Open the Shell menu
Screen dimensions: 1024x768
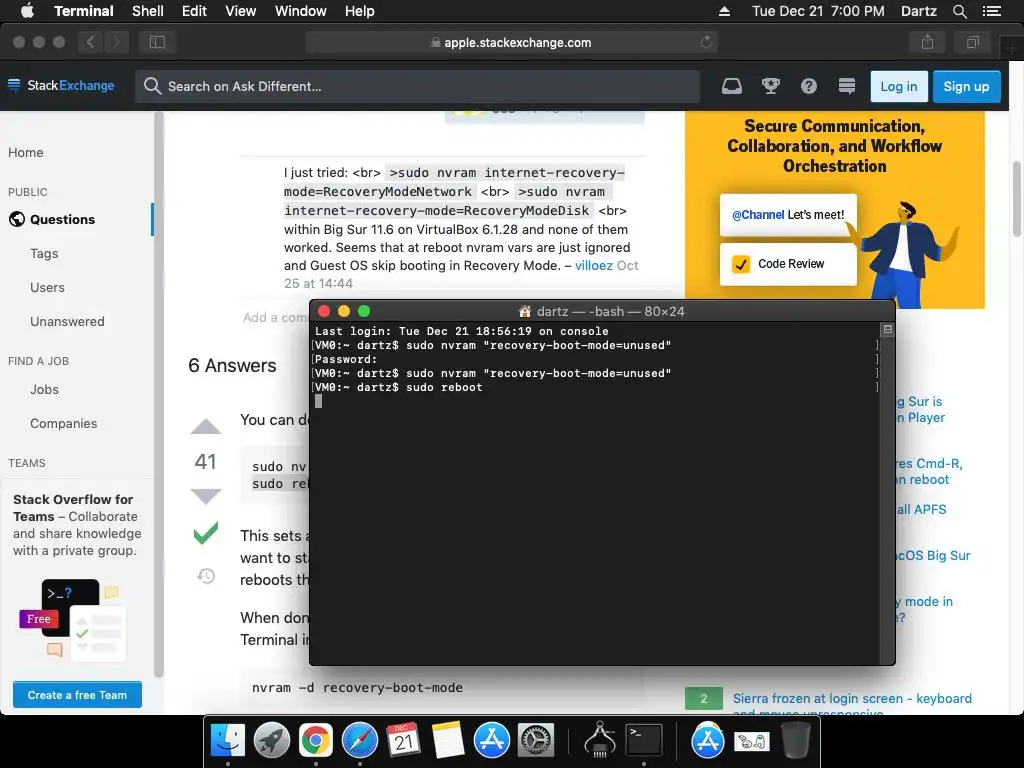coord(148,11)
